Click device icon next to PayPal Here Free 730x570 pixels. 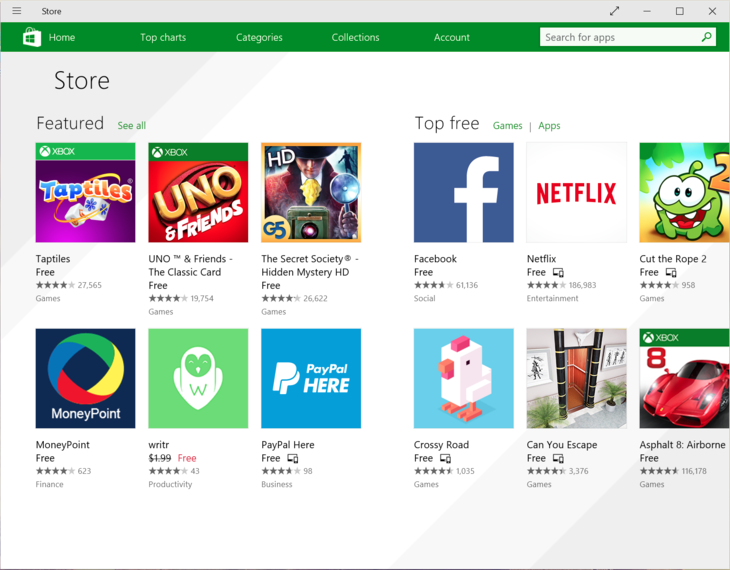(293, 458)
